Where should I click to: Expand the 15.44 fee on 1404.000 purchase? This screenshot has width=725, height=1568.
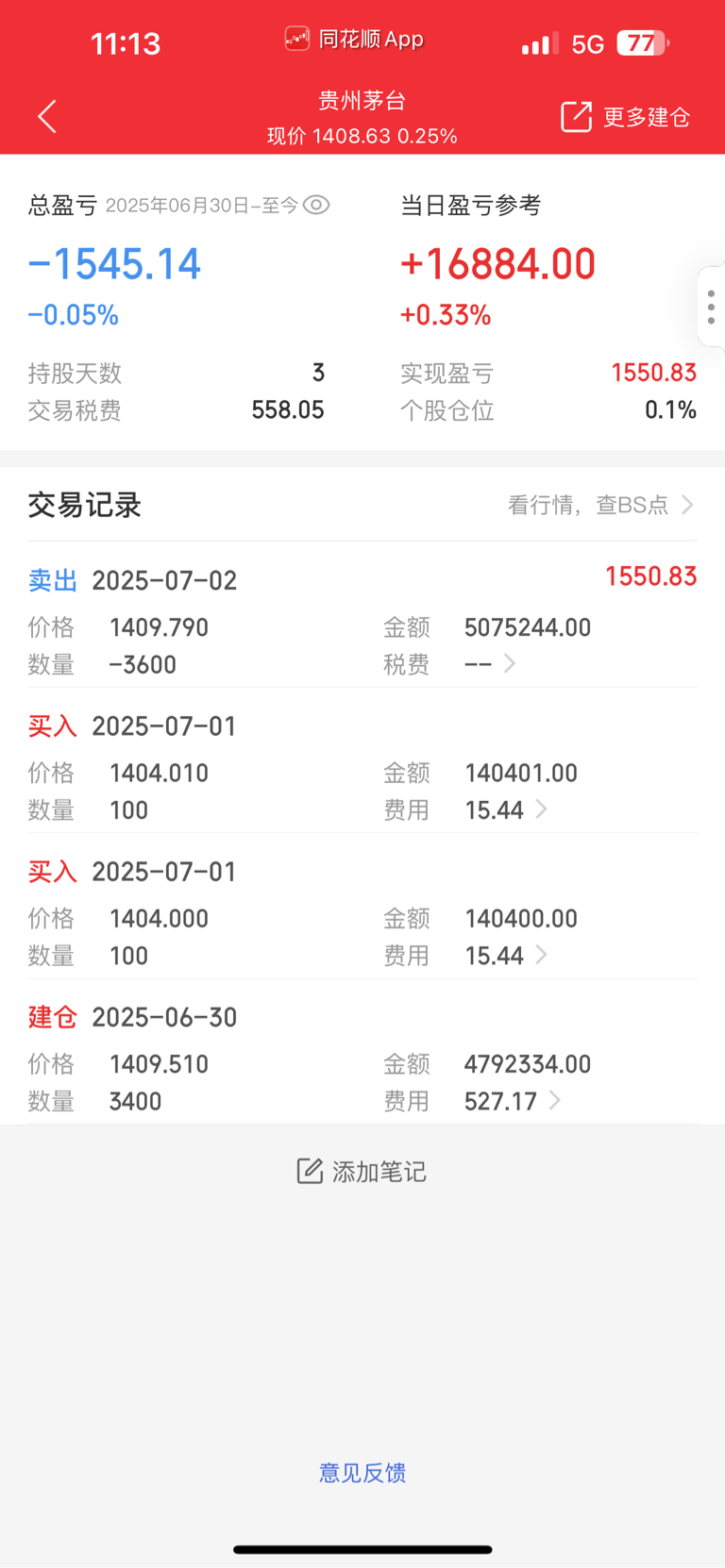[x=541, y=955]
